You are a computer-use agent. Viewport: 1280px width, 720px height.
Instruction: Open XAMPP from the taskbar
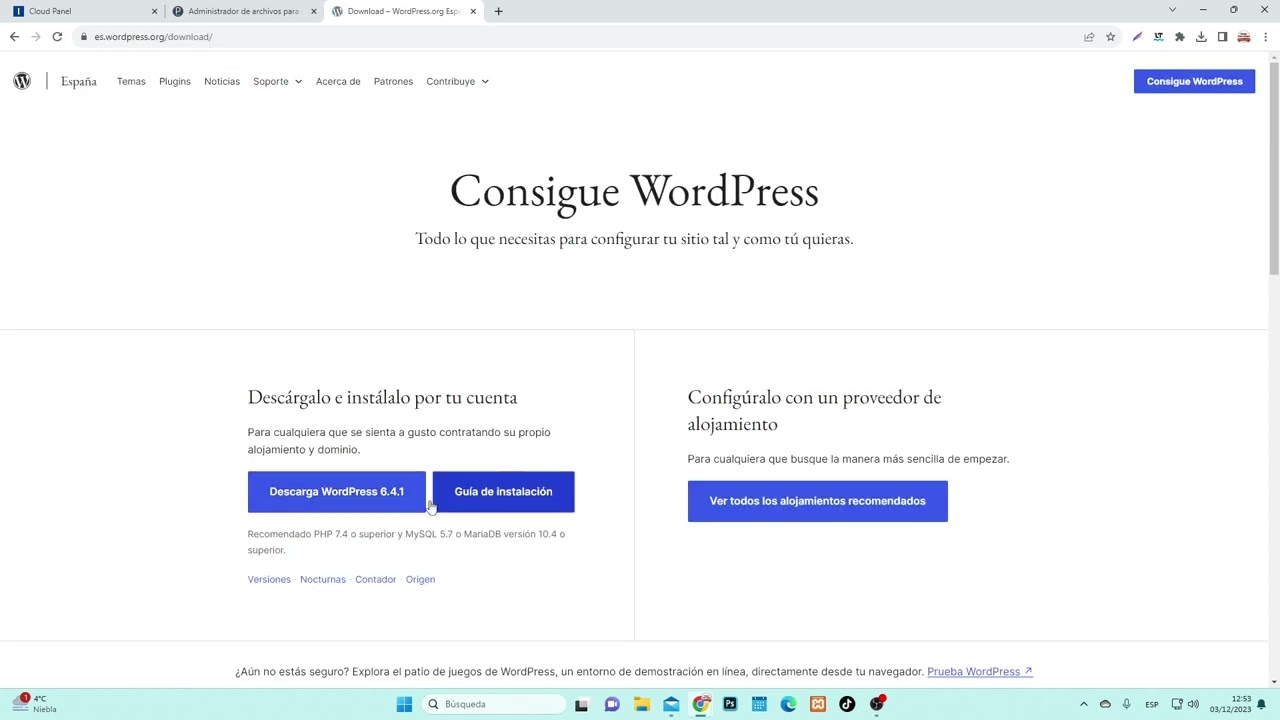tap(818, 704)
